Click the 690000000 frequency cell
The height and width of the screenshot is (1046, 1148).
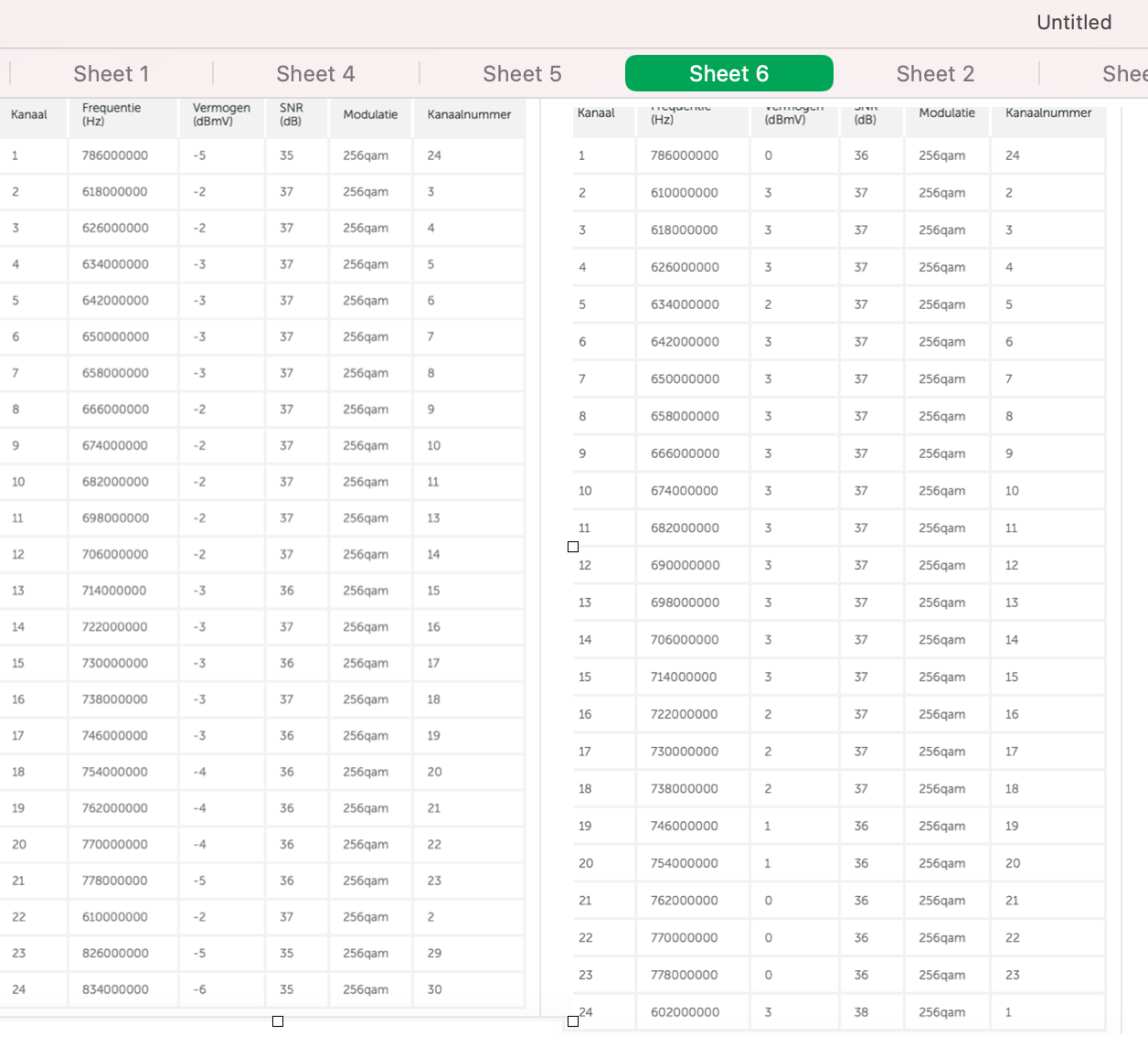[685, 565]
